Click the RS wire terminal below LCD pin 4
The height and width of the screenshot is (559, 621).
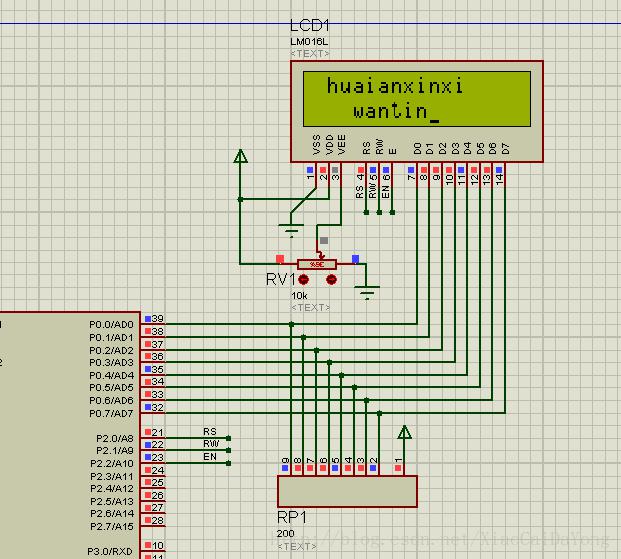click(366, 212)
